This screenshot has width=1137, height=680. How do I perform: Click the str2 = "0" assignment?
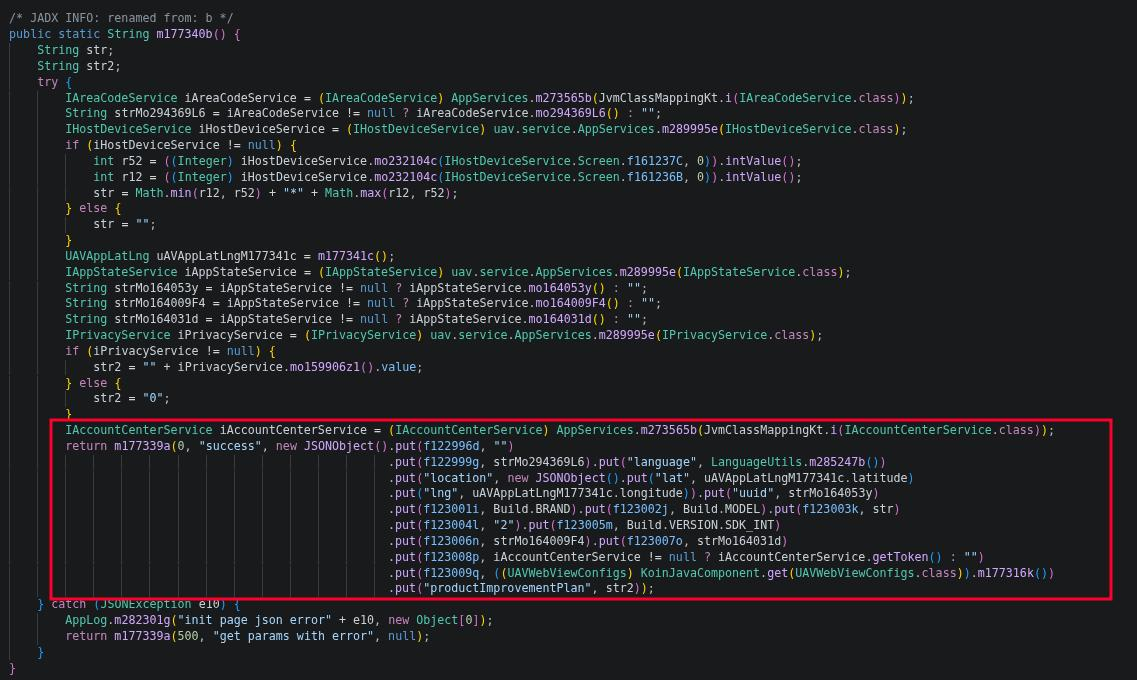coord(131,398)
